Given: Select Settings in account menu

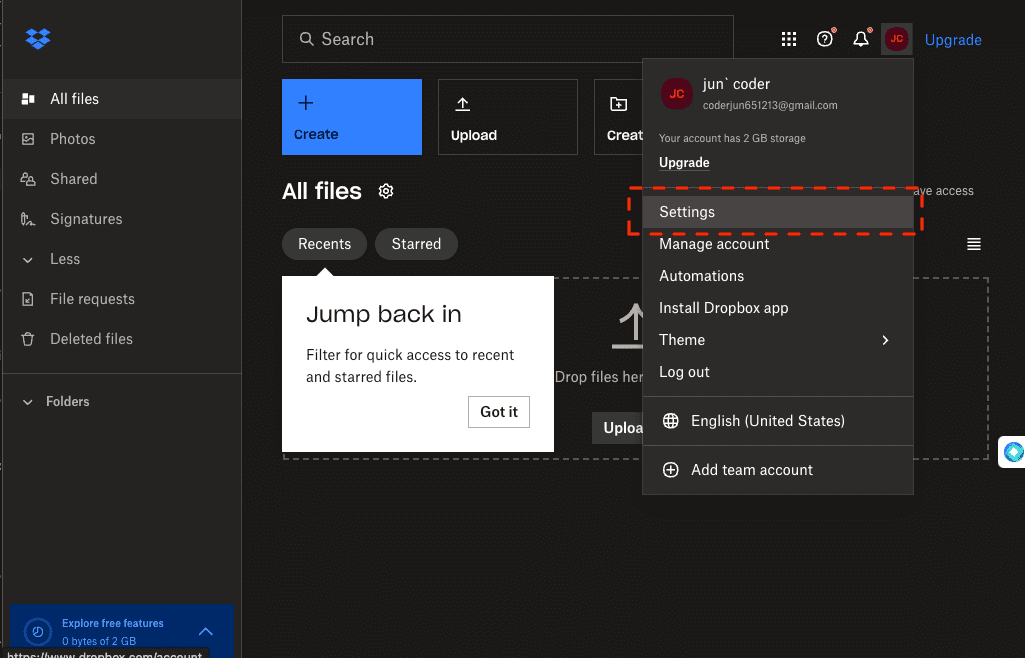Looking at the screenshot, I should pyautogui.click(x=778, y=212).
